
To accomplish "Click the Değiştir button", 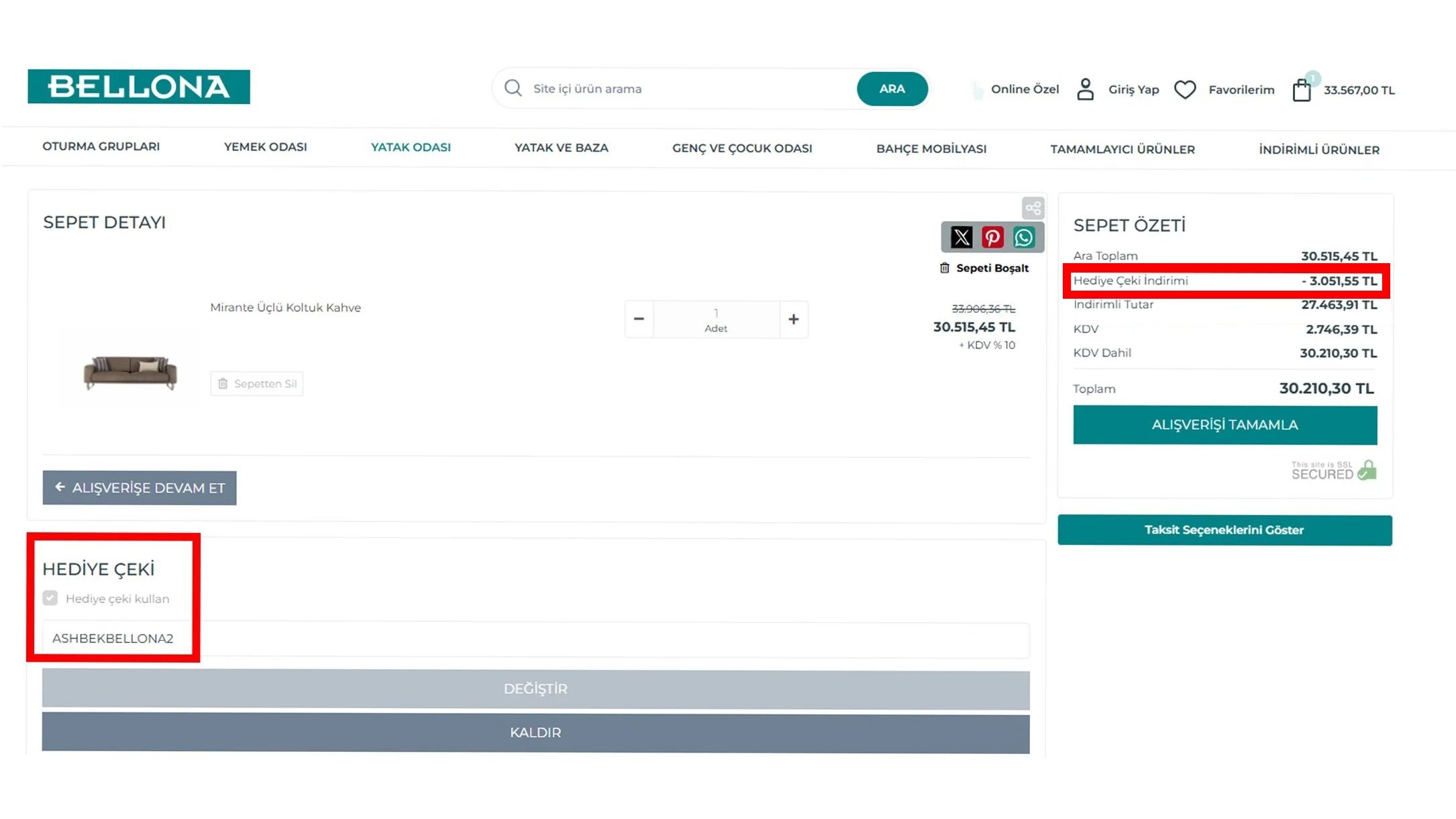I will click(x=535, y=689).
